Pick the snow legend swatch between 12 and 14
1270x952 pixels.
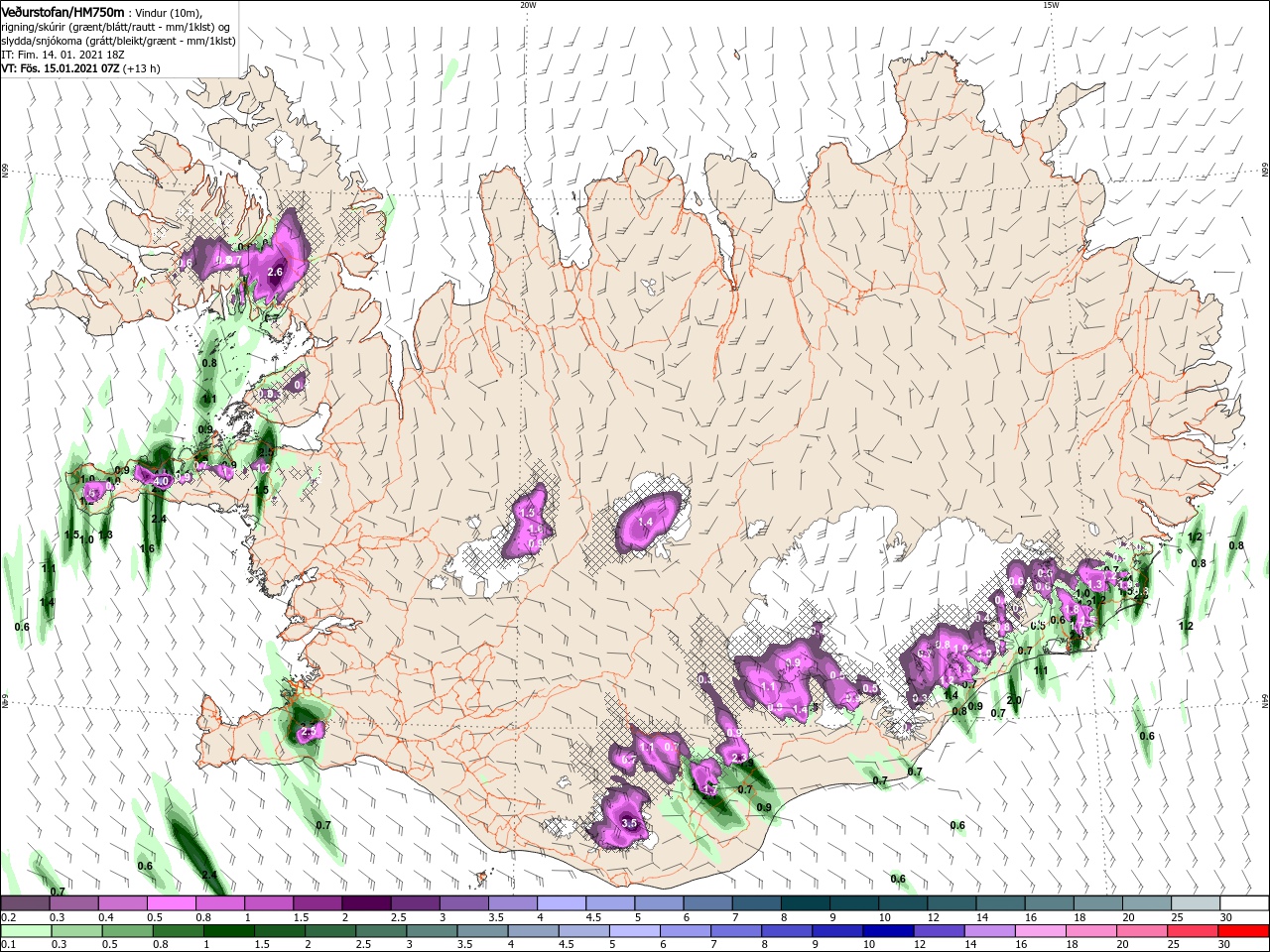[951, 903]
